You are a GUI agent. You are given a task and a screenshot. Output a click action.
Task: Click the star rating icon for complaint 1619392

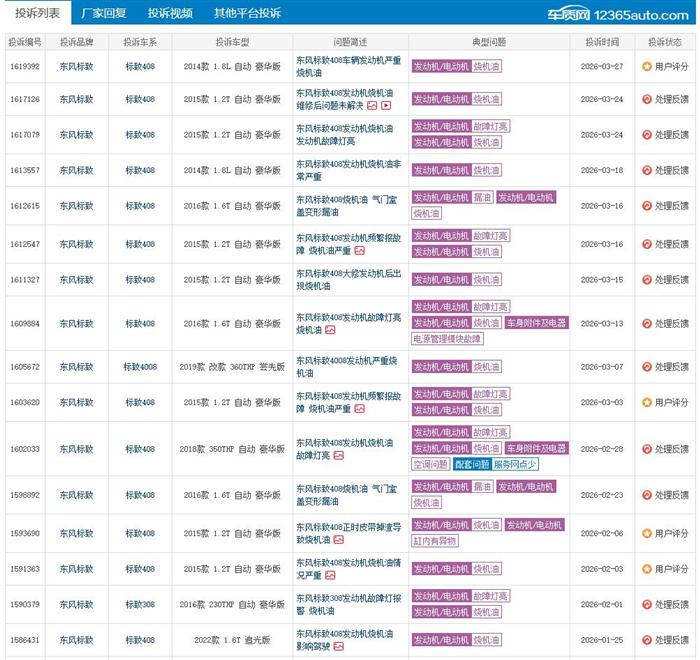(647, 66)
